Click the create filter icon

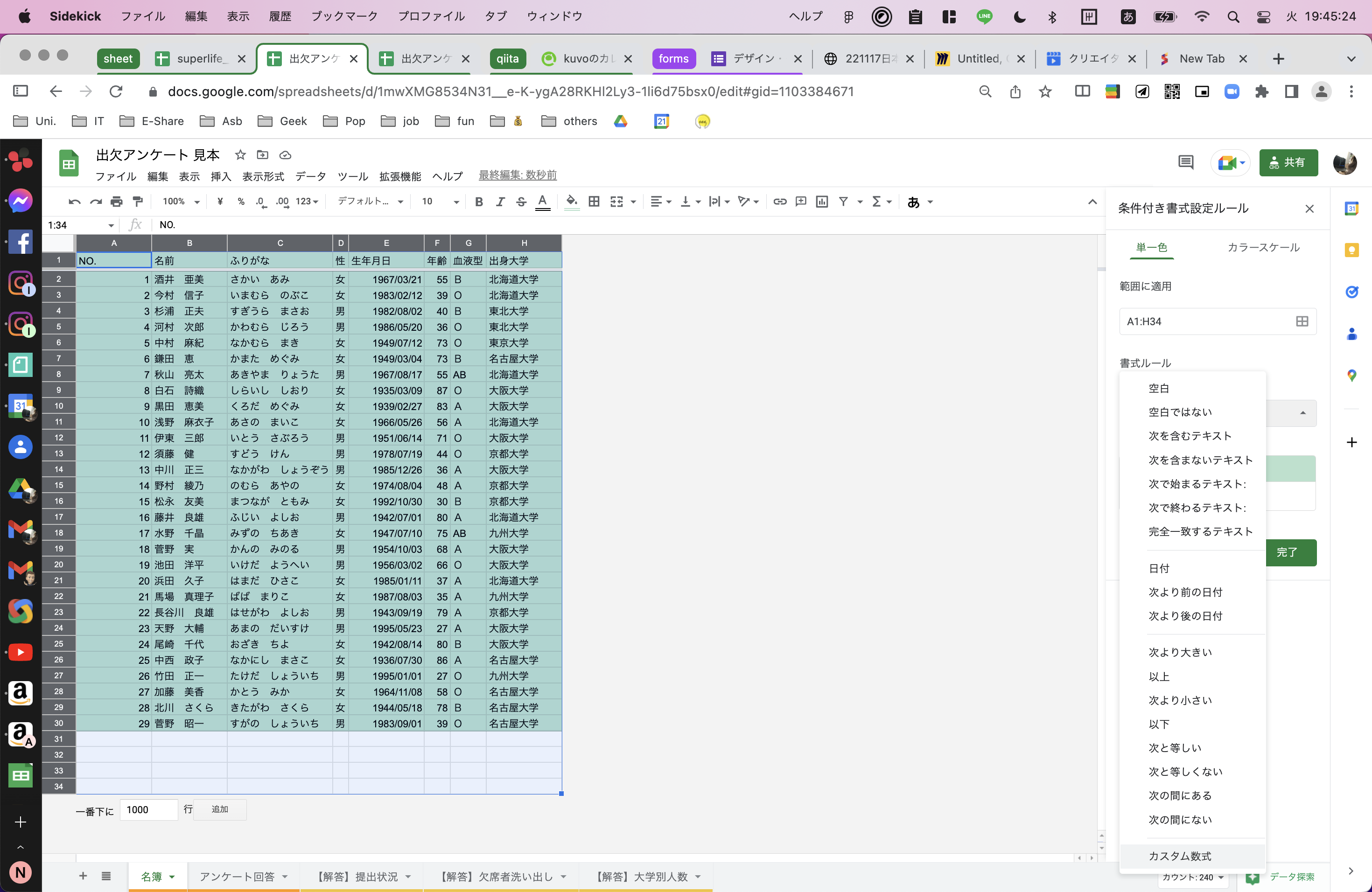click(844, 202)
